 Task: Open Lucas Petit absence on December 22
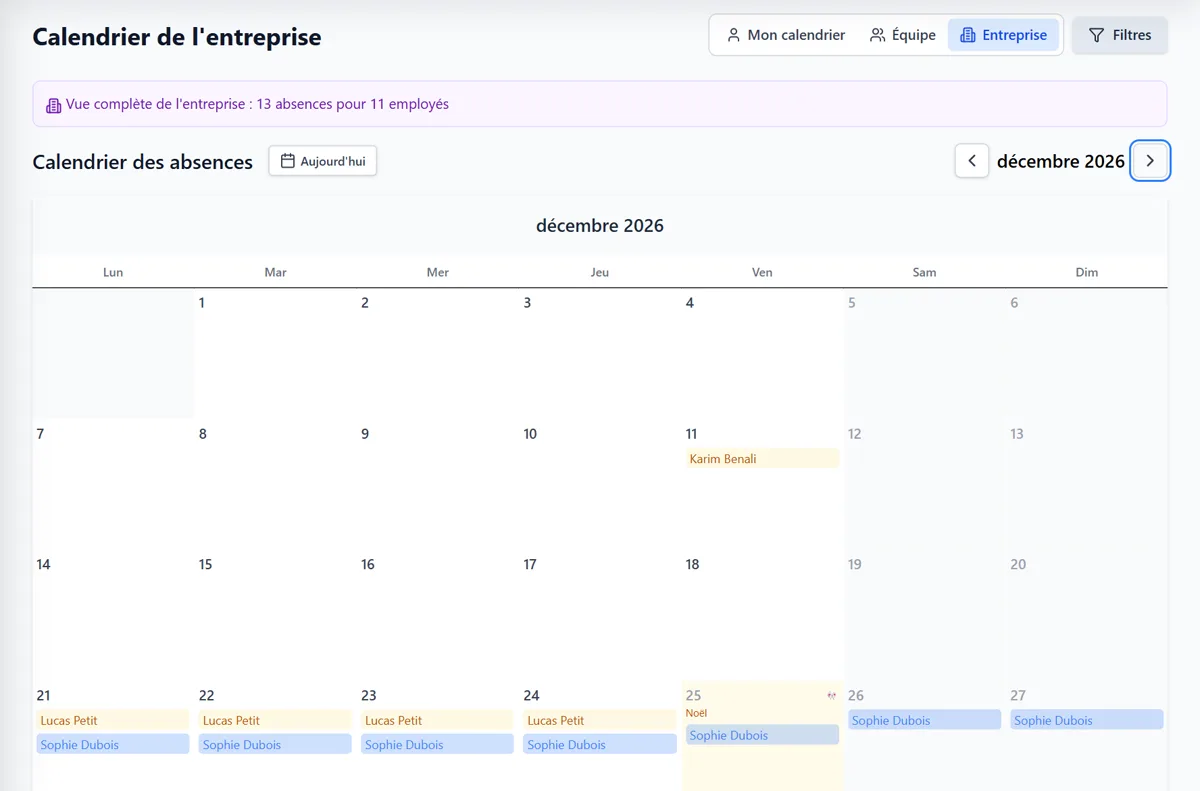click(x=275, y=720)
